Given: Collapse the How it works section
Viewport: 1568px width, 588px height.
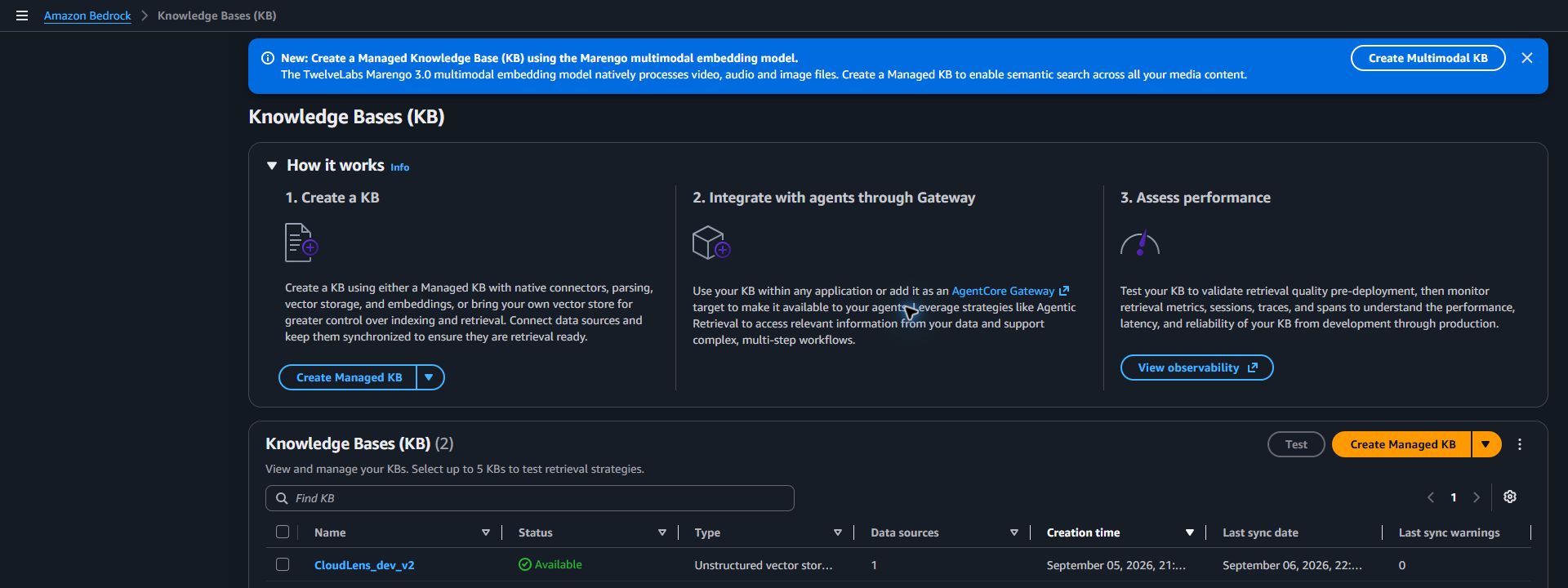Looking at the screenshot, I should coord(272,166).
